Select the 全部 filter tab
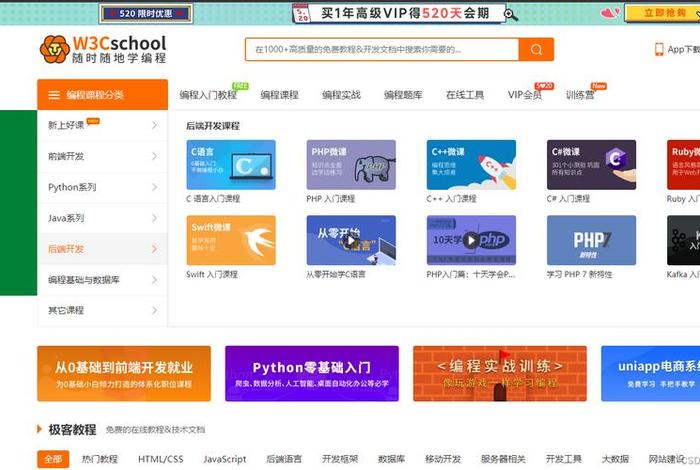Screen dimensions: 700x470 [x=53, y=459]
